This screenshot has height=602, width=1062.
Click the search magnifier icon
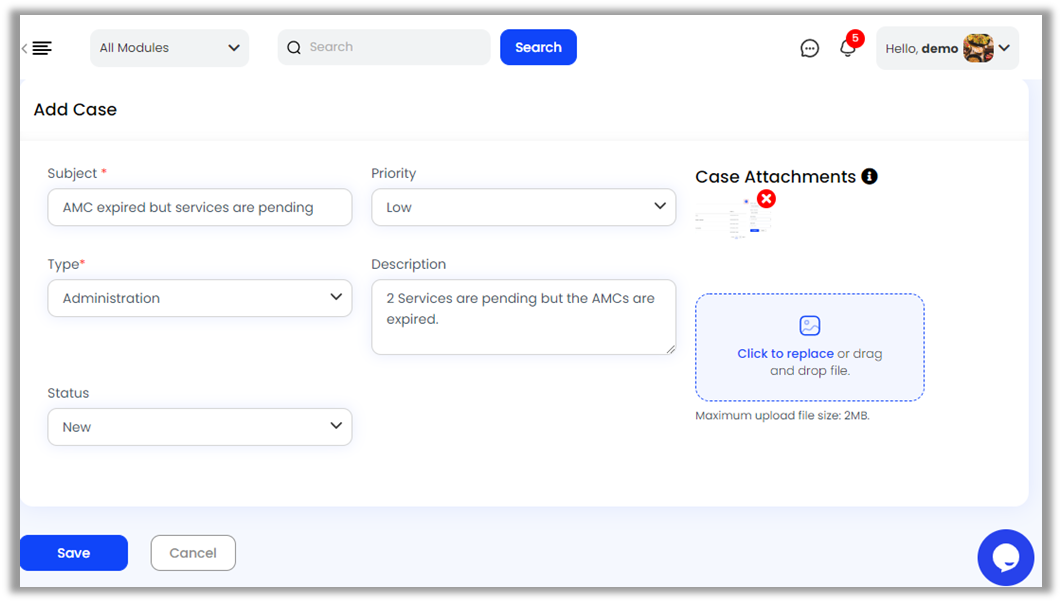point(294,47)
